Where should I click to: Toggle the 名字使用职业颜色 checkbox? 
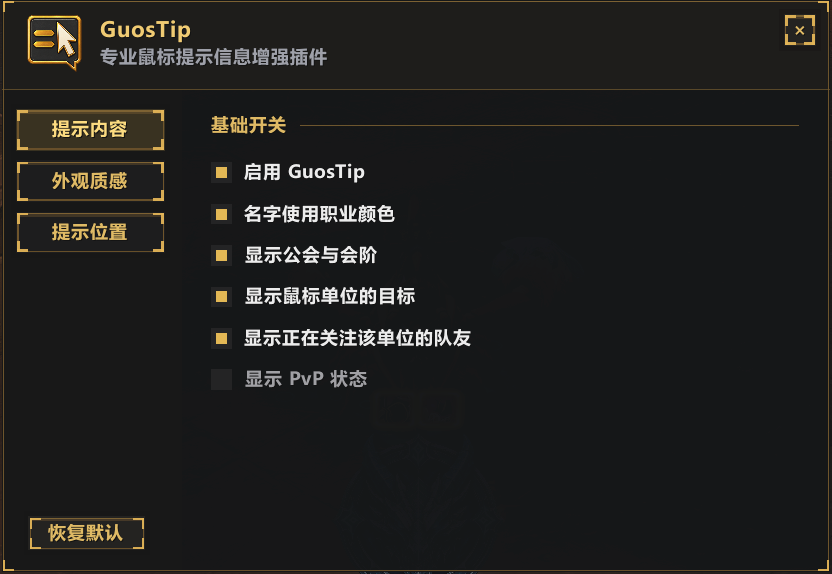(x=221, y=214)
